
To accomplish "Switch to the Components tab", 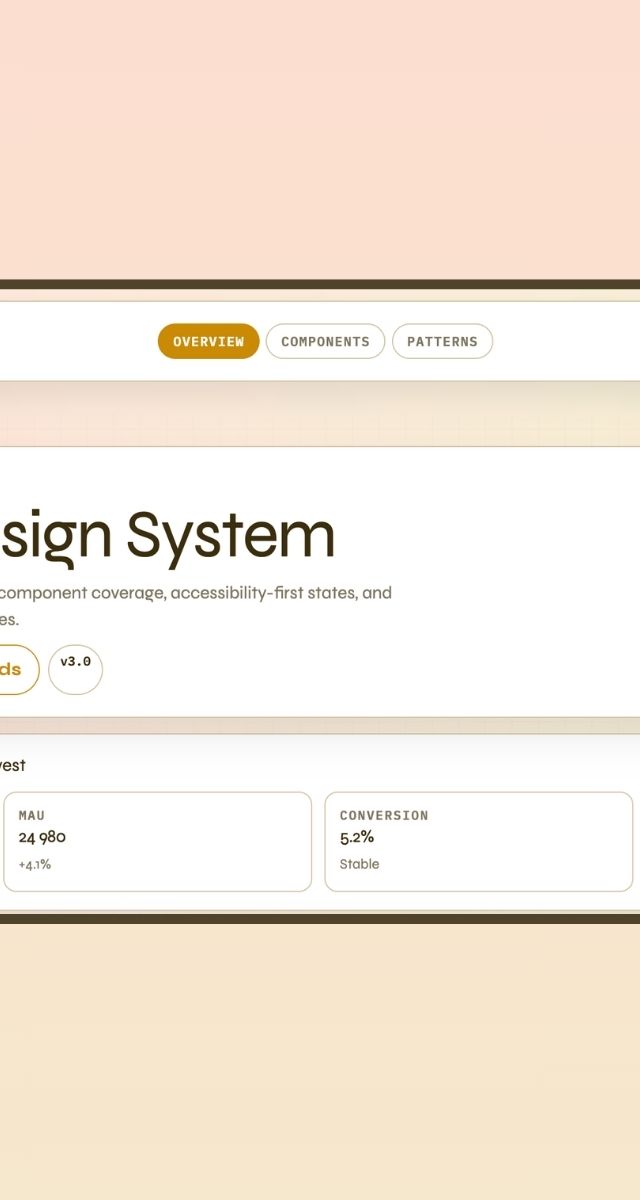I will [x=325, y=341].
